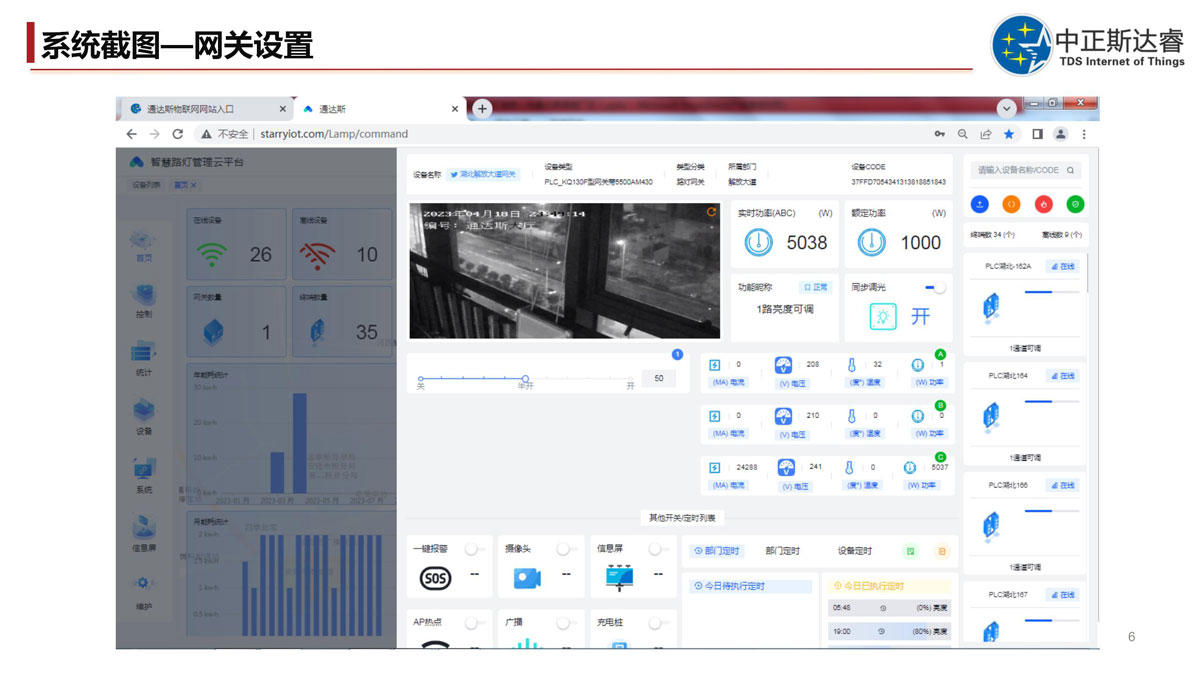Image resolution: width=1200 pixels, height=675 pixels.
Task: Click the 湖北解放大道网关 device name tag
Action: coord(484,174)
